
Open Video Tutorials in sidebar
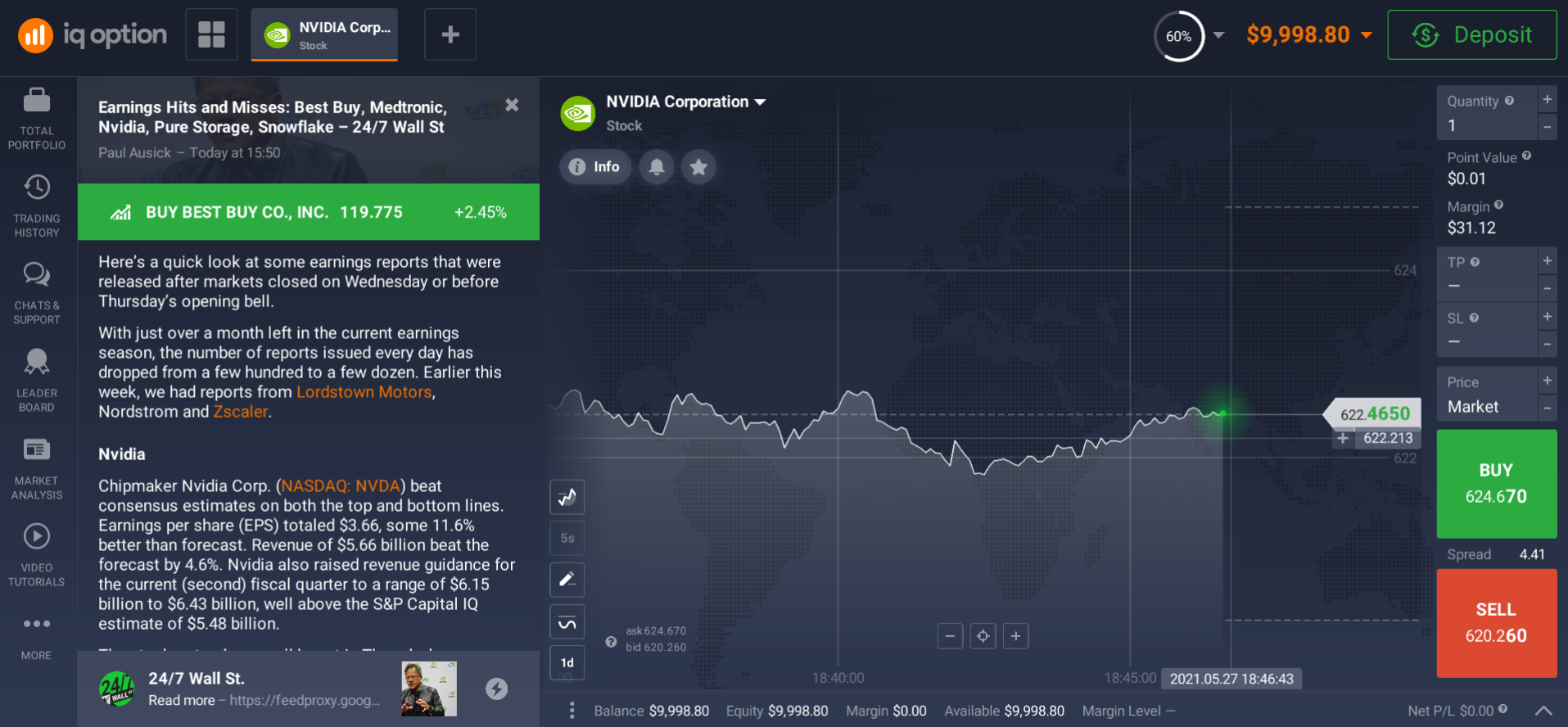(x=37, y=556)
